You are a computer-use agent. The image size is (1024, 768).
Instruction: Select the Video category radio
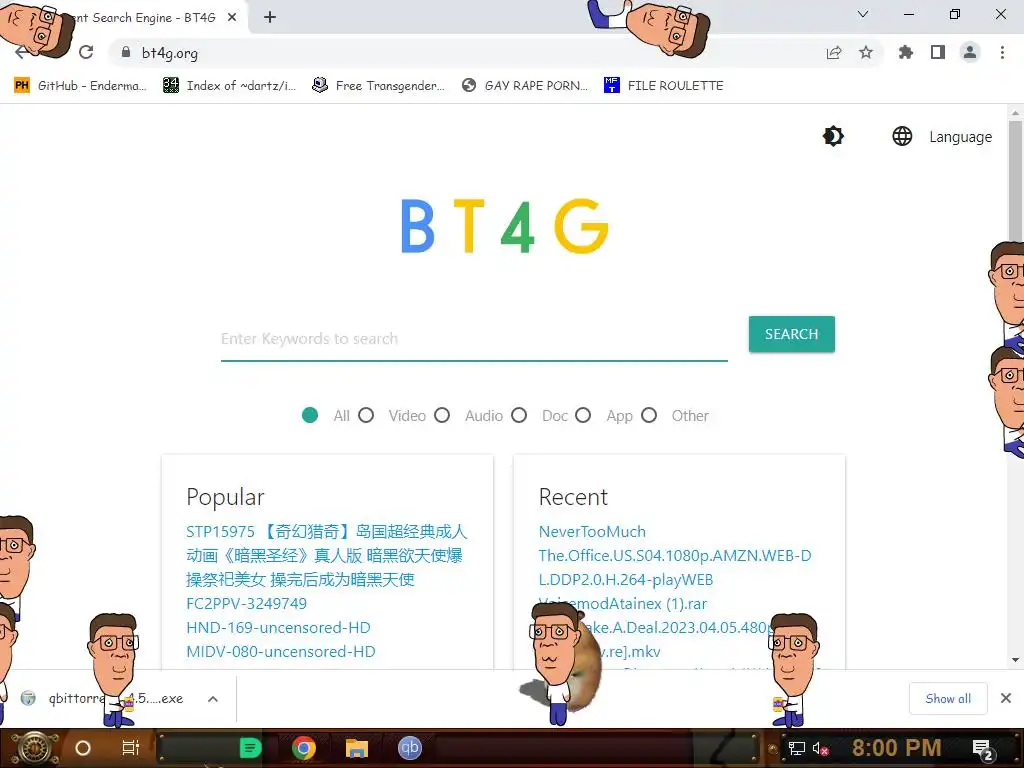[366, 415]
